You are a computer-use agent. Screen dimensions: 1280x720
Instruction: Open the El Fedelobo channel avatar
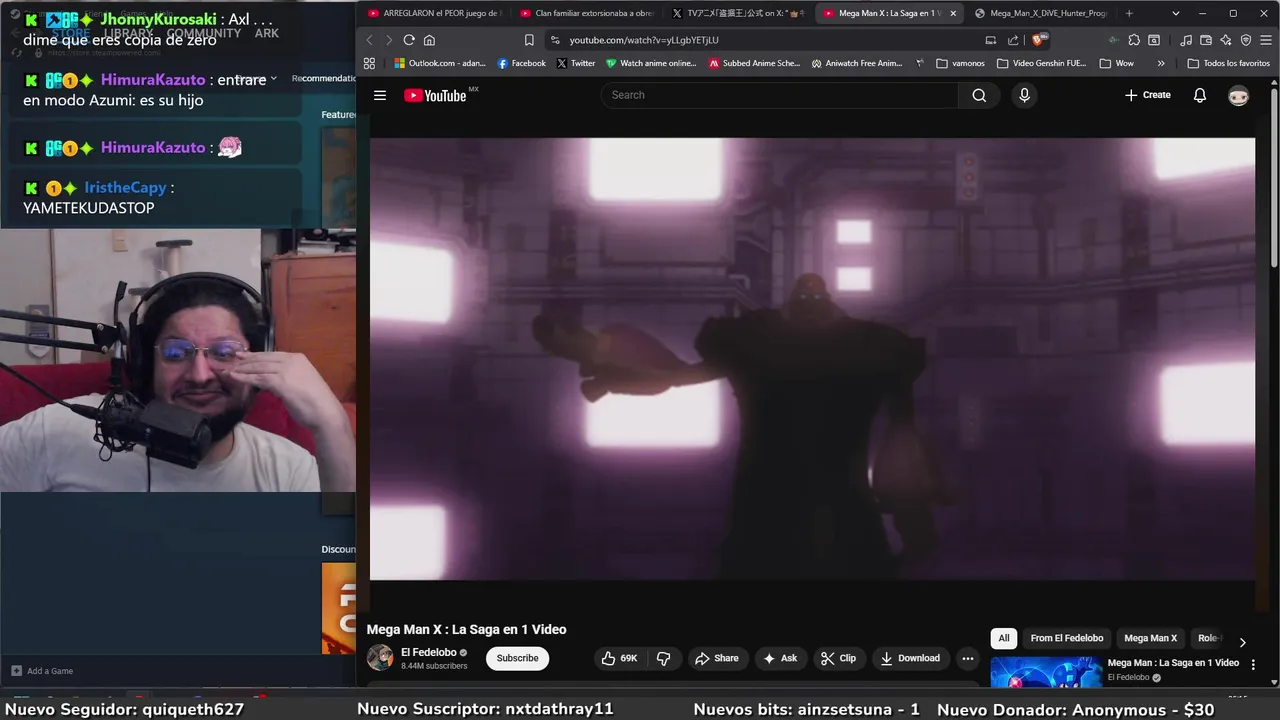[380, 657]
